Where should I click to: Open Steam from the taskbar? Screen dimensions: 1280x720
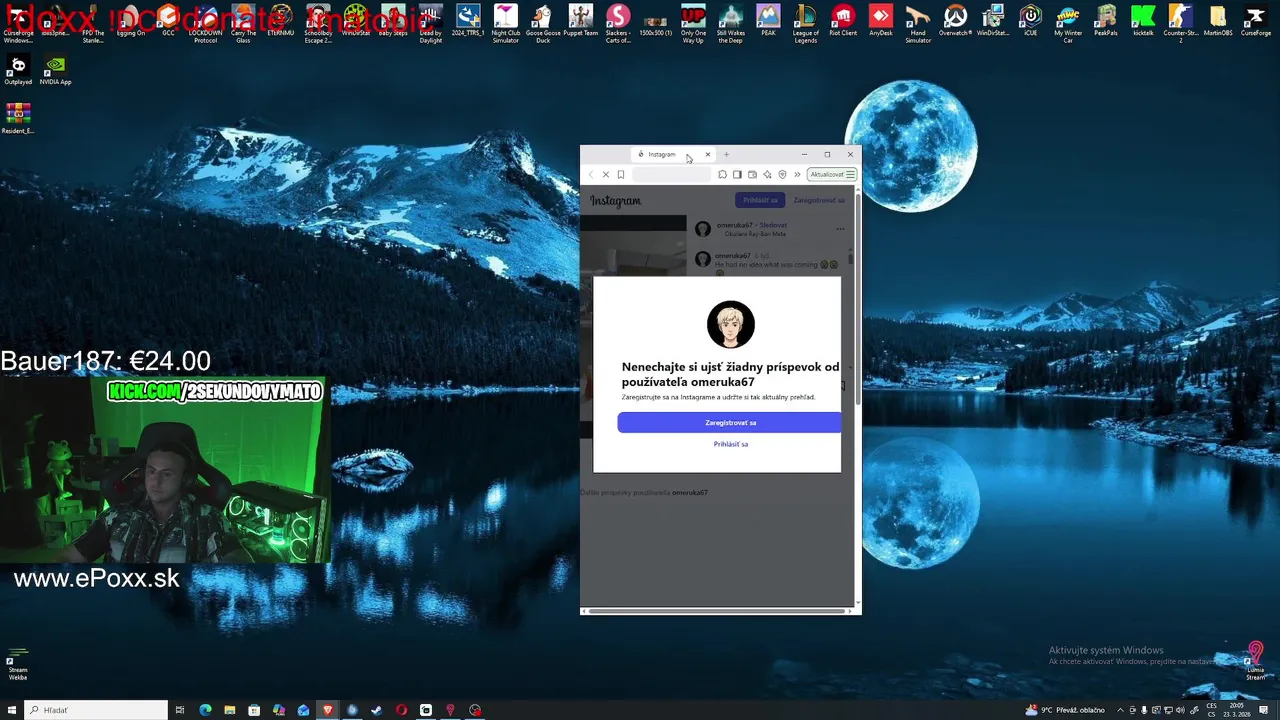[376, 710]
